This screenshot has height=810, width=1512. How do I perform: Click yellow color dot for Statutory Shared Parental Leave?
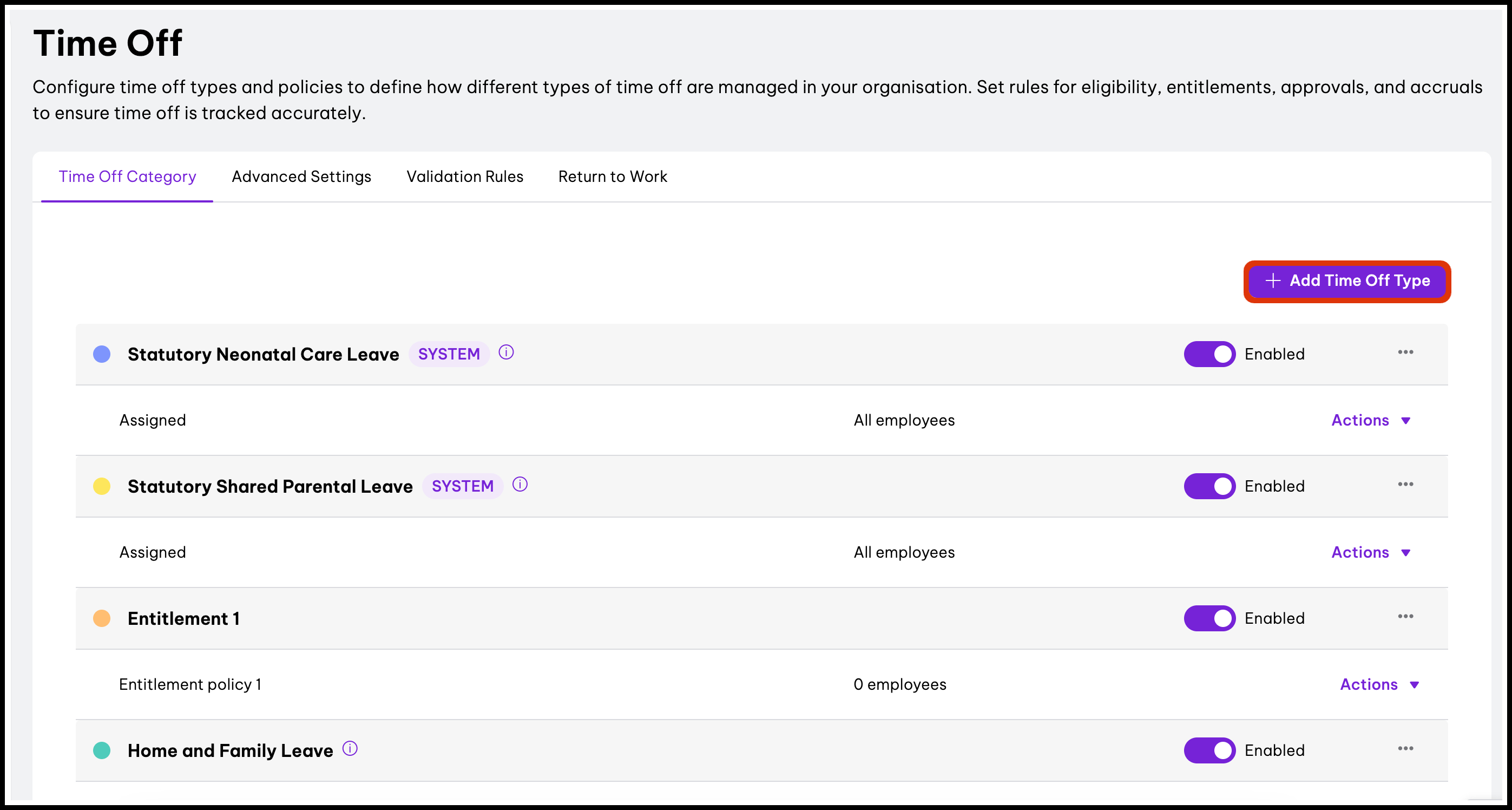[102, 486]
